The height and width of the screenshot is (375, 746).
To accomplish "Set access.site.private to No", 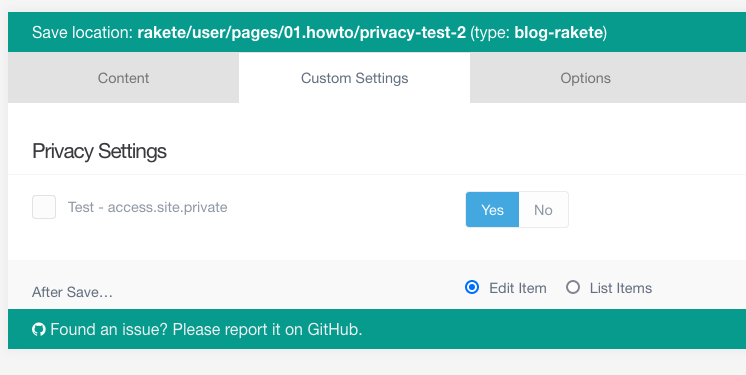I will (543, 210).
